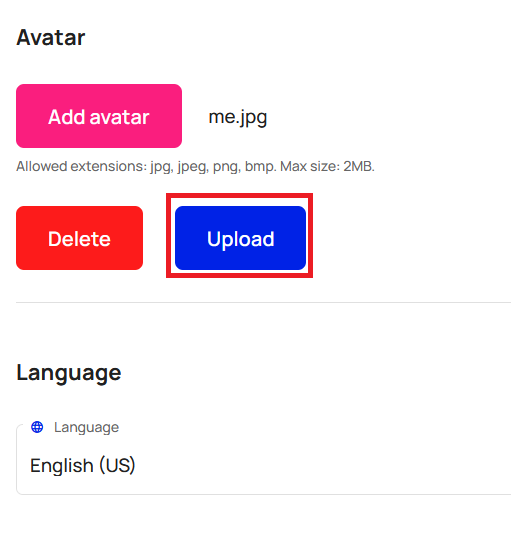
Task: Click the Allowed extensions hint text
Action: 195,167
